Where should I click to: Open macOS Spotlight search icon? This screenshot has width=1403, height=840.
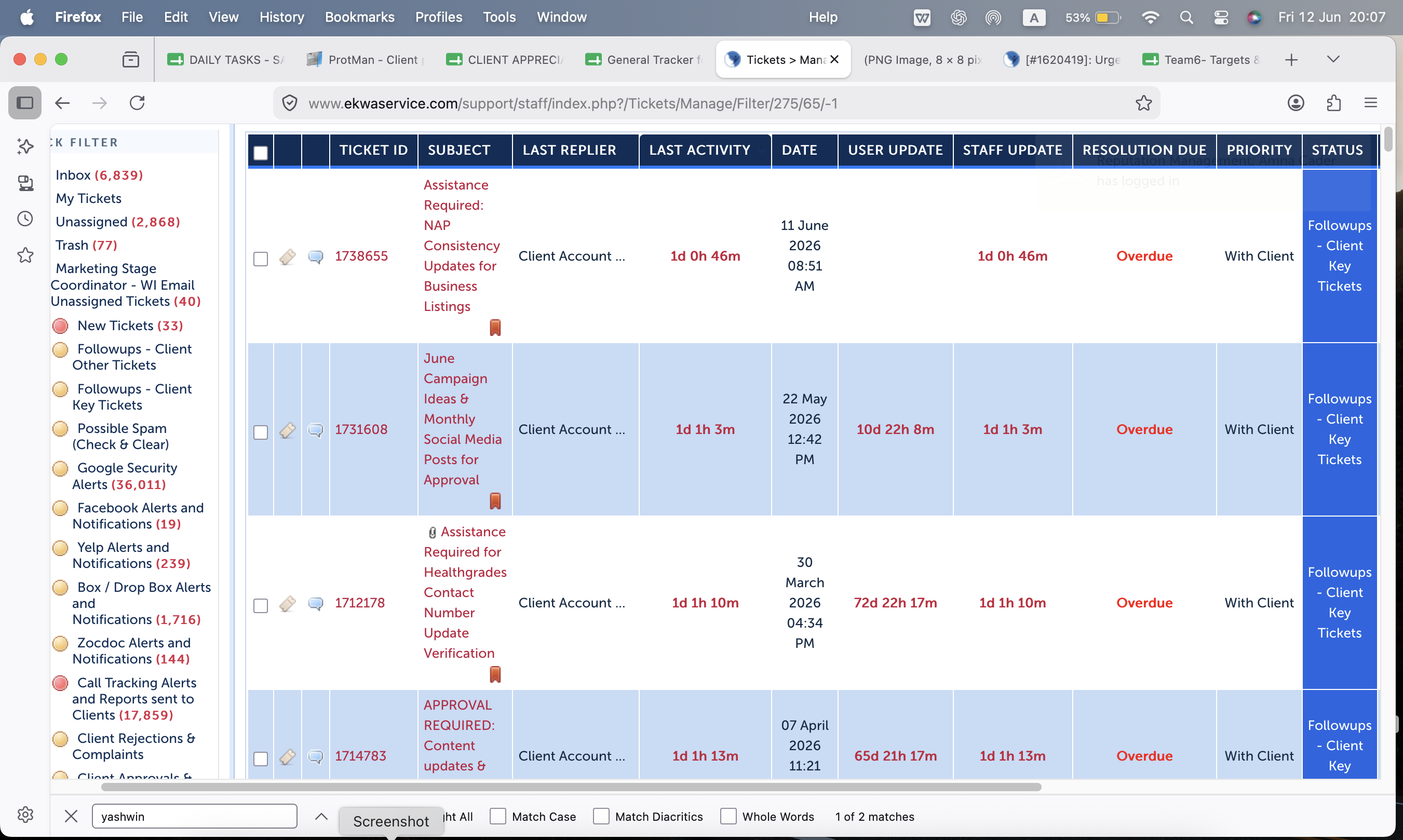(1187, 18)
